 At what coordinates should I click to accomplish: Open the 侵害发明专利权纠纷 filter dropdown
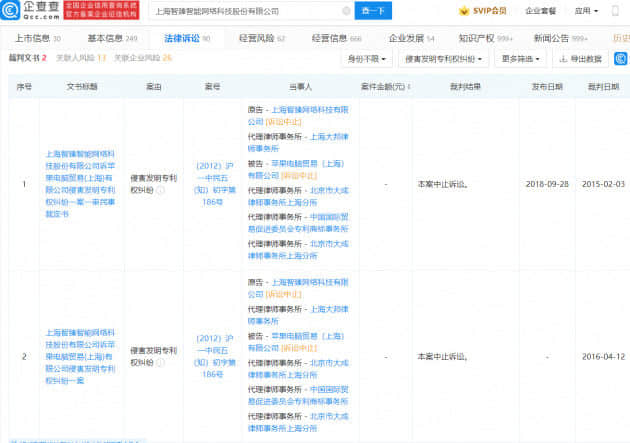pos(443,59)
